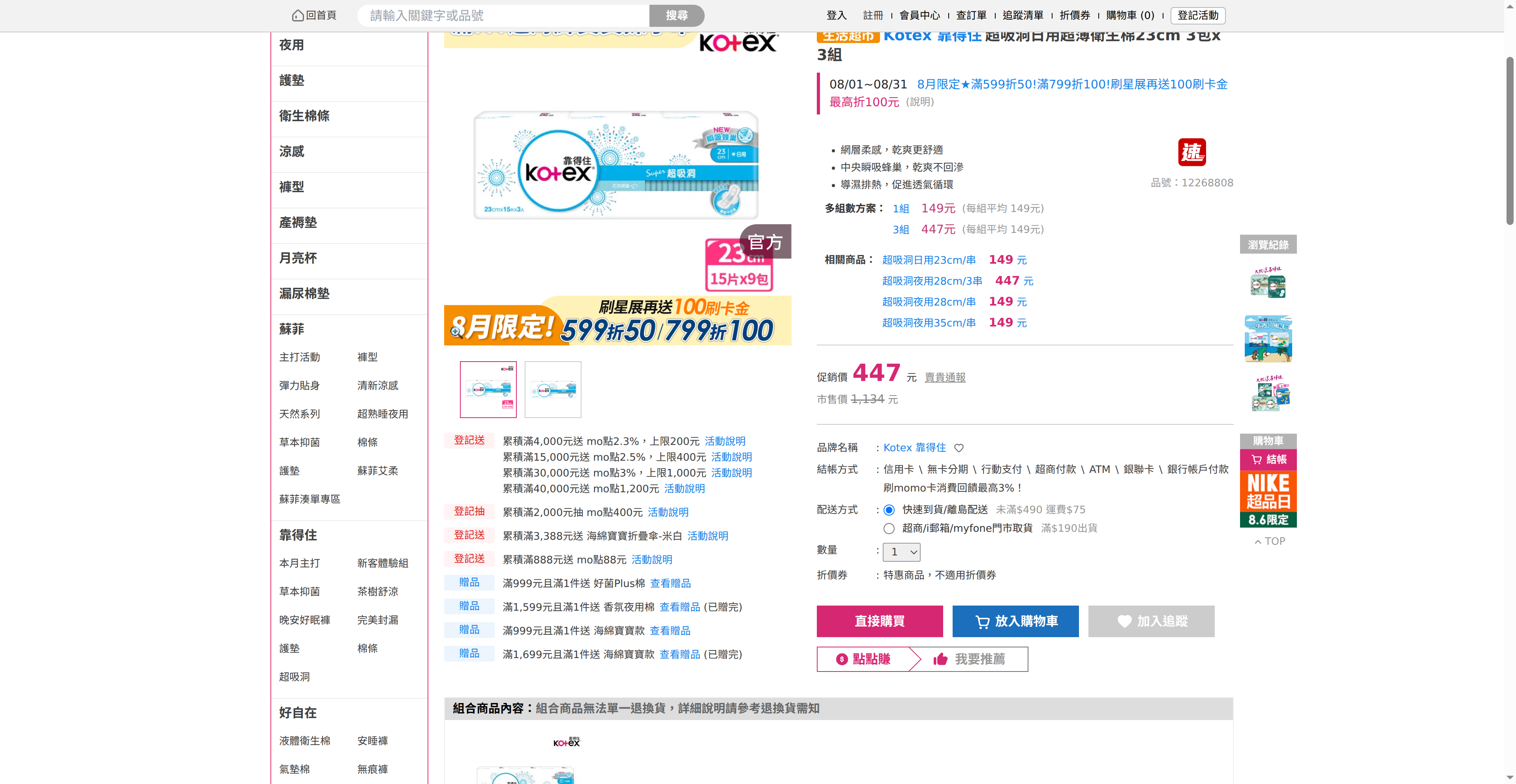Click the TOP up-arrow icon
Viewport: 1516px width, 784px height.
tap(1258, 542)
